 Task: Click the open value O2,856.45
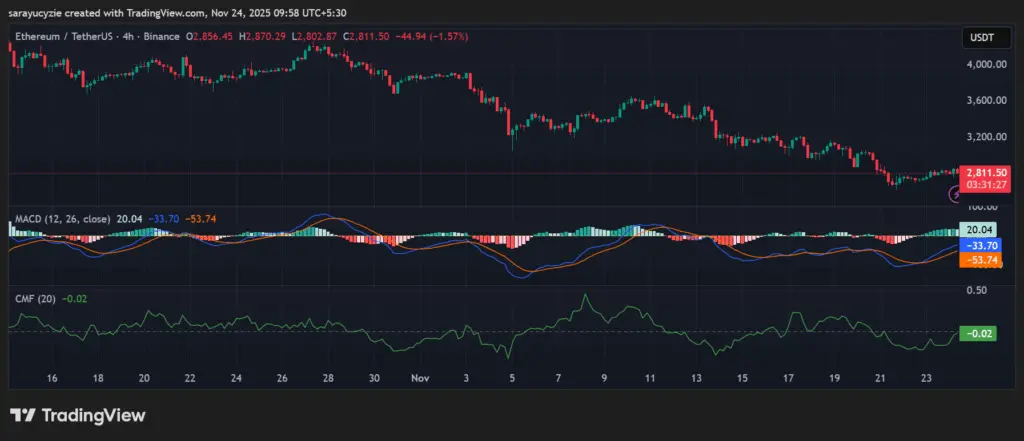(210, 37)
